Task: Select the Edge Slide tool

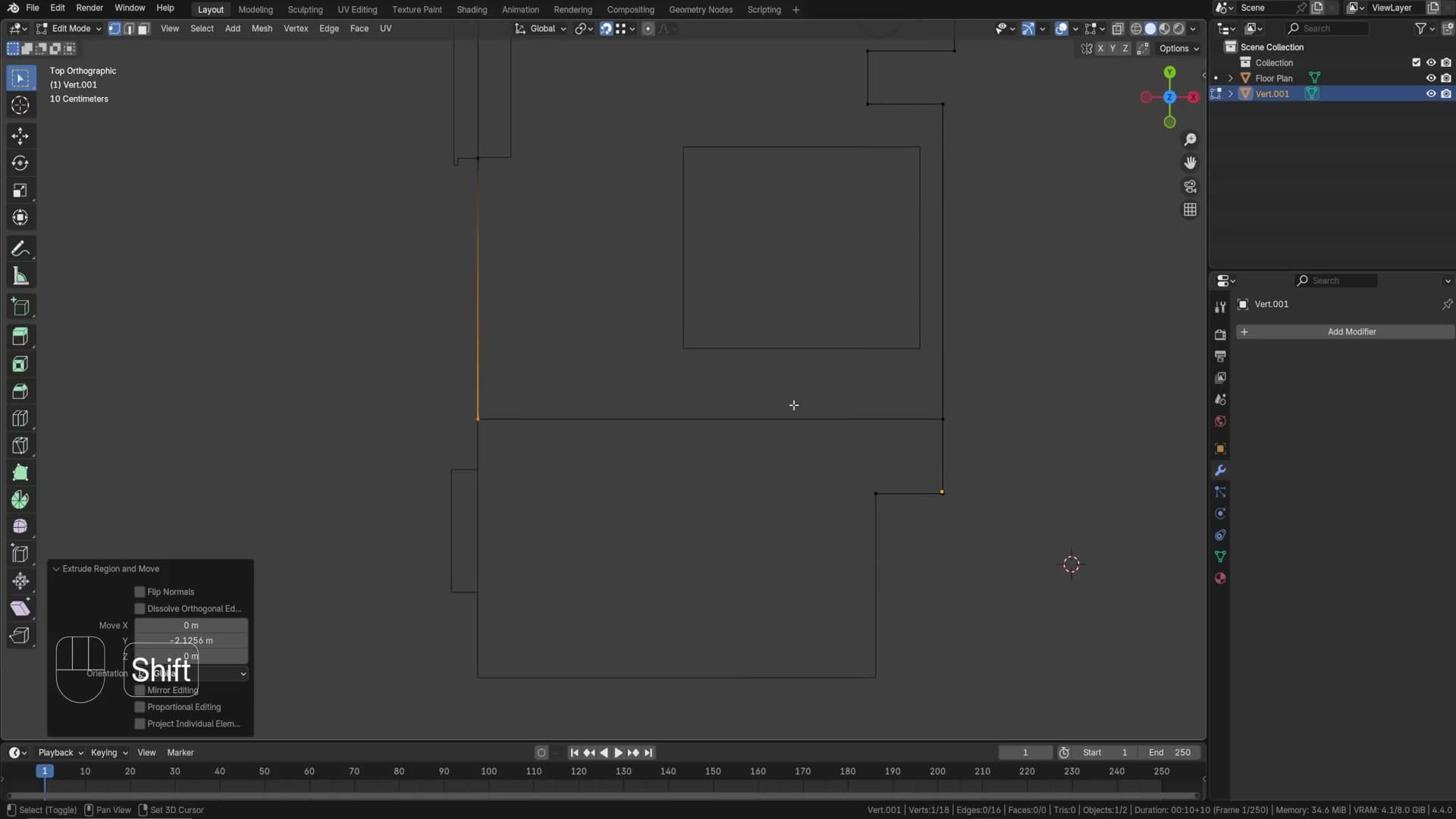Action: pyautogui.click(x=20, y=554)
